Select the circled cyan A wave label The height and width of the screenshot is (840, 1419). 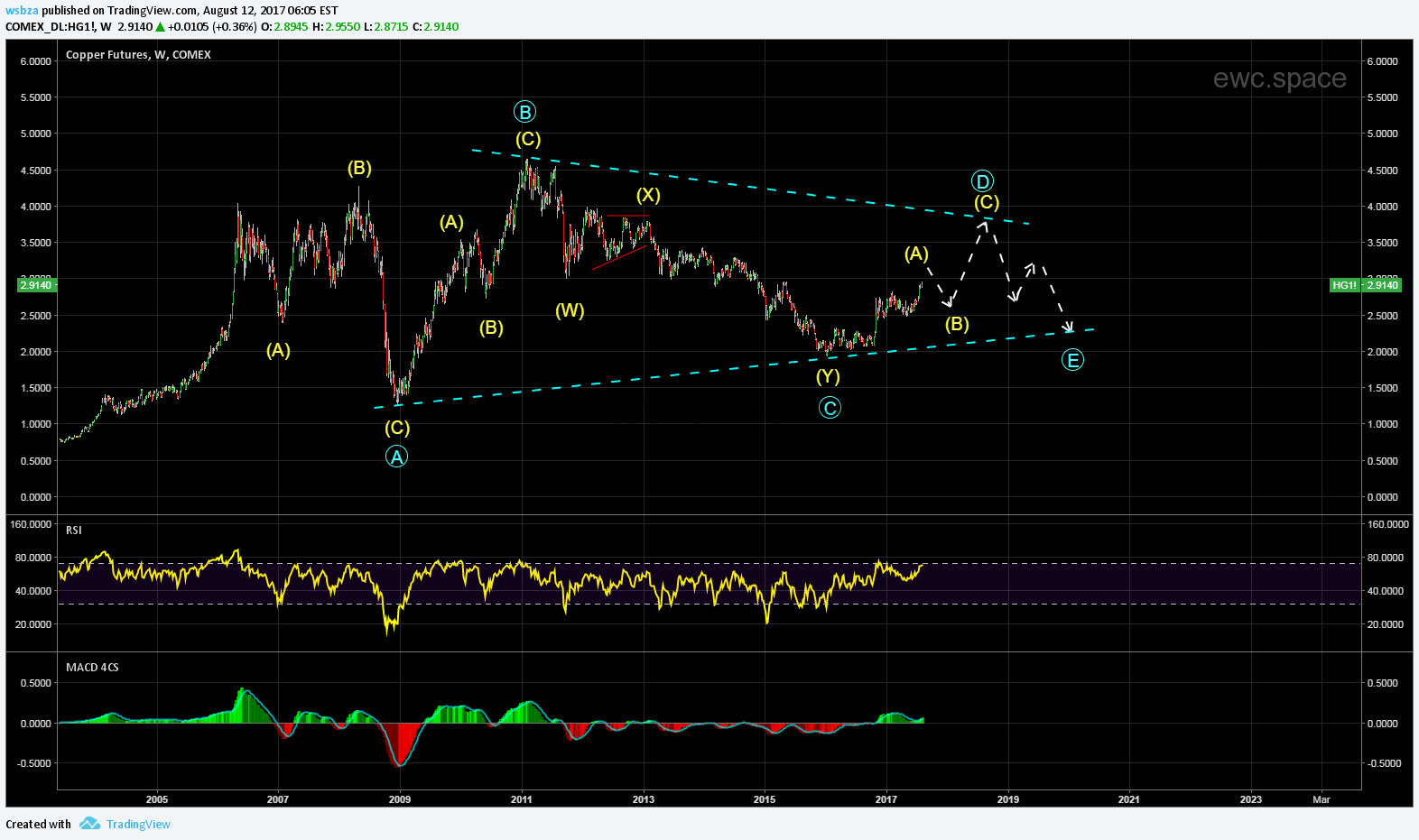click(x=396, y=457)
